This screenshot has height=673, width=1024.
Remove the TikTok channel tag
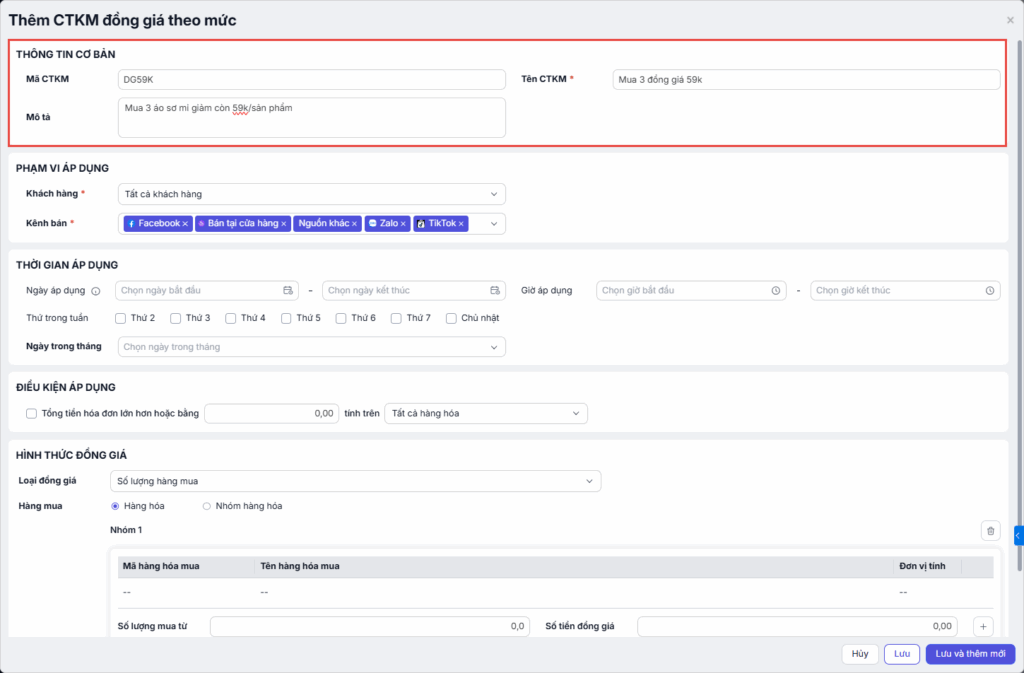(461, 224)
